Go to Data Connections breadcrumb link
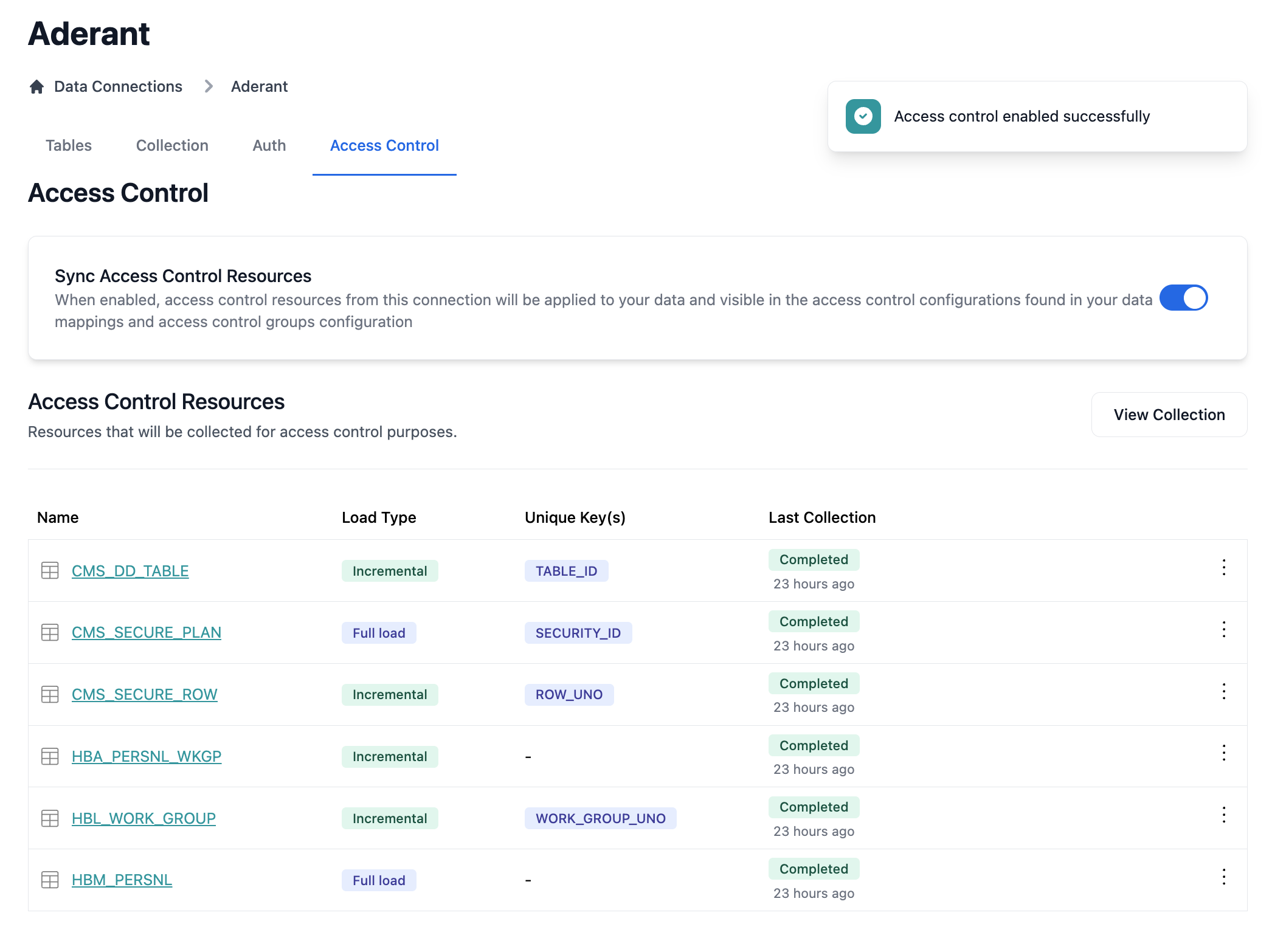This screenshot has width=1272, height=952. coord(118,87)
